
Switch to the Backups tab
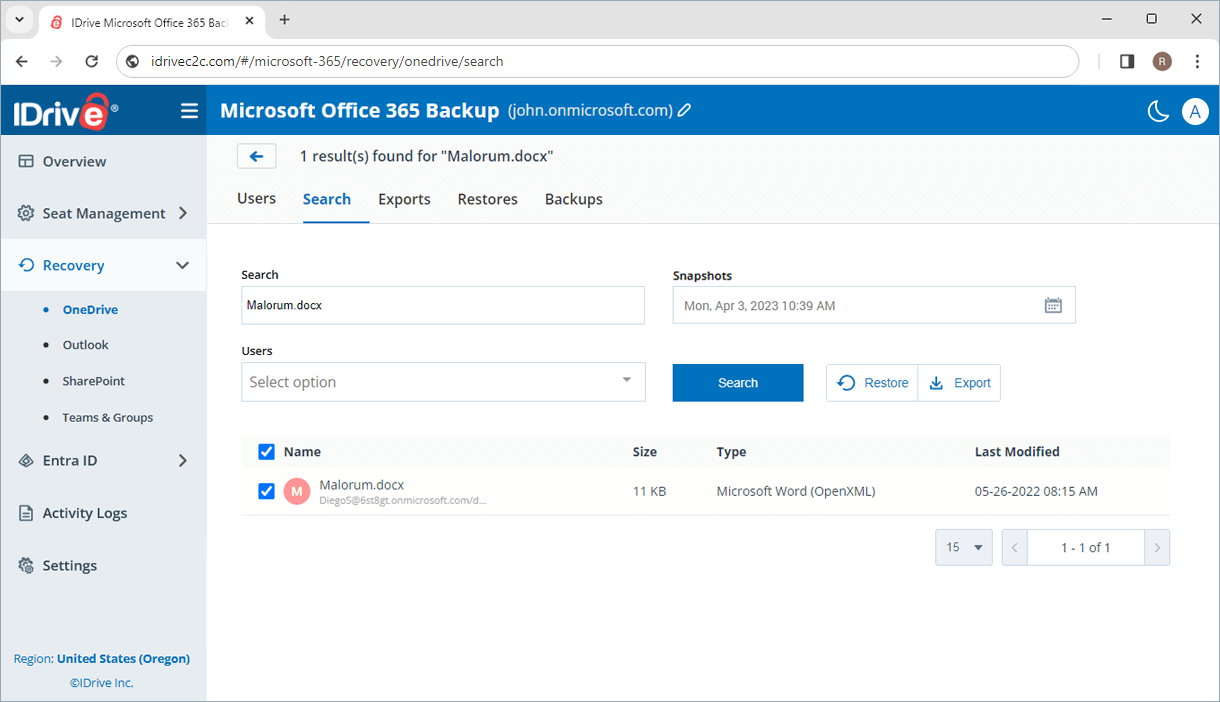coord(574,199)
